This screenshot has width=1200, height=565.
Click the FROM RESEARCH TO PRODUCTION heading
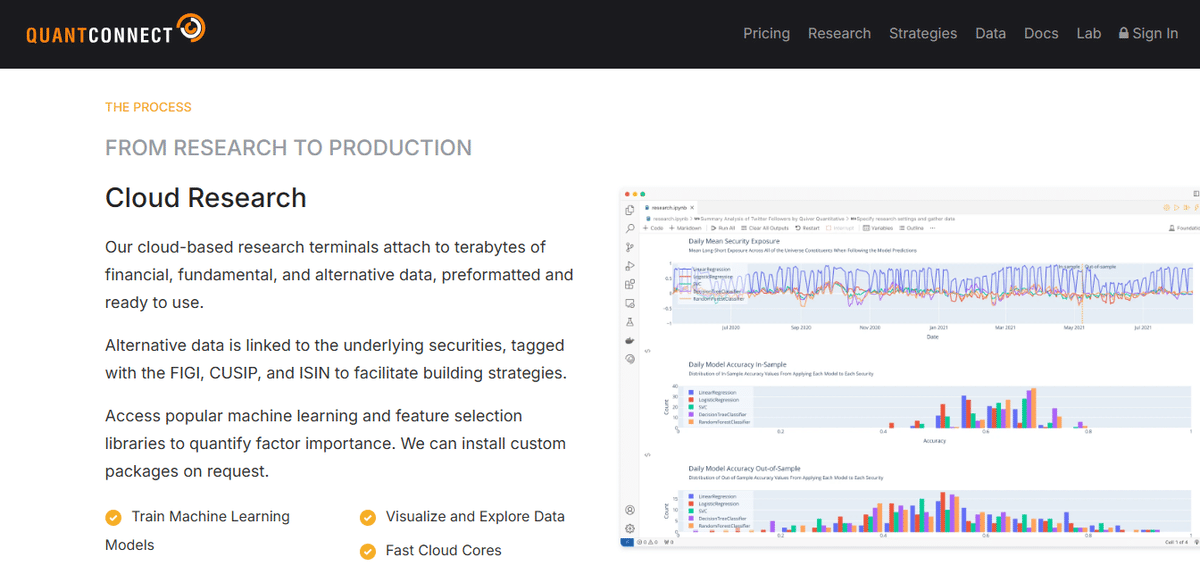[x=288, y=148]
